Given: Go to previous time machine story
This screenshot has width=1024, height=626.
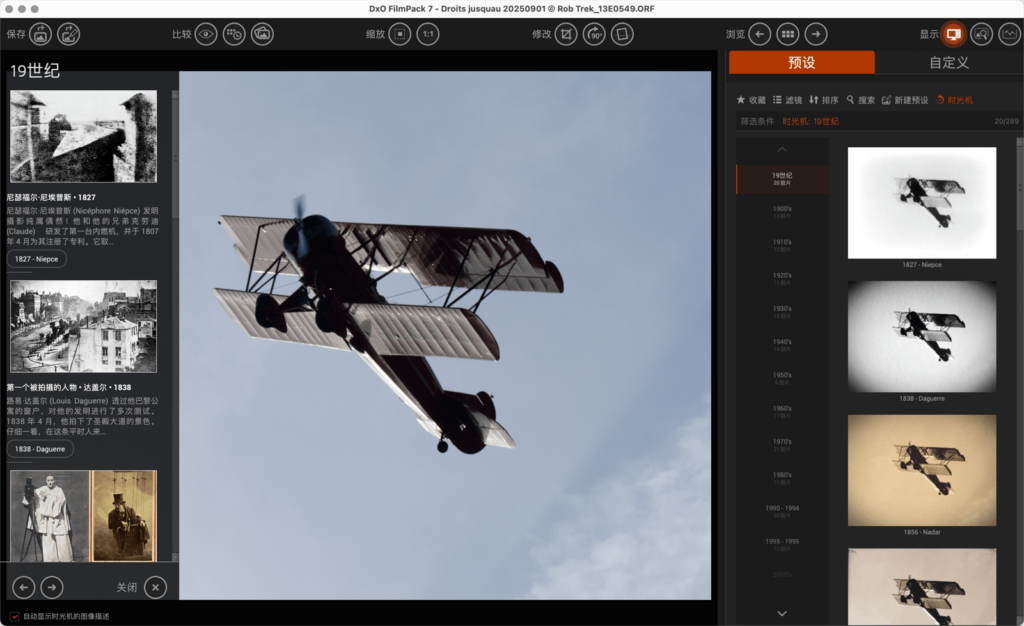Looking at the screenshot, I should [24, 587].
